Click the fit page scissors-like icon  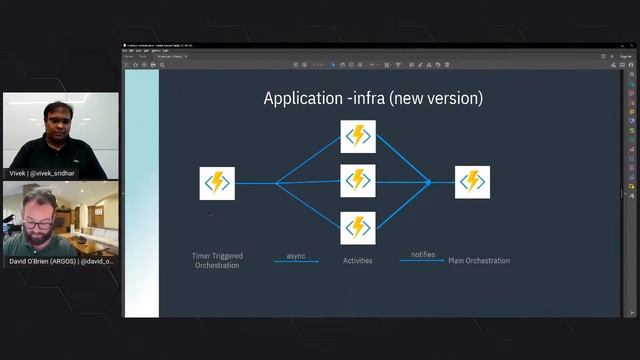coord(387,65)
